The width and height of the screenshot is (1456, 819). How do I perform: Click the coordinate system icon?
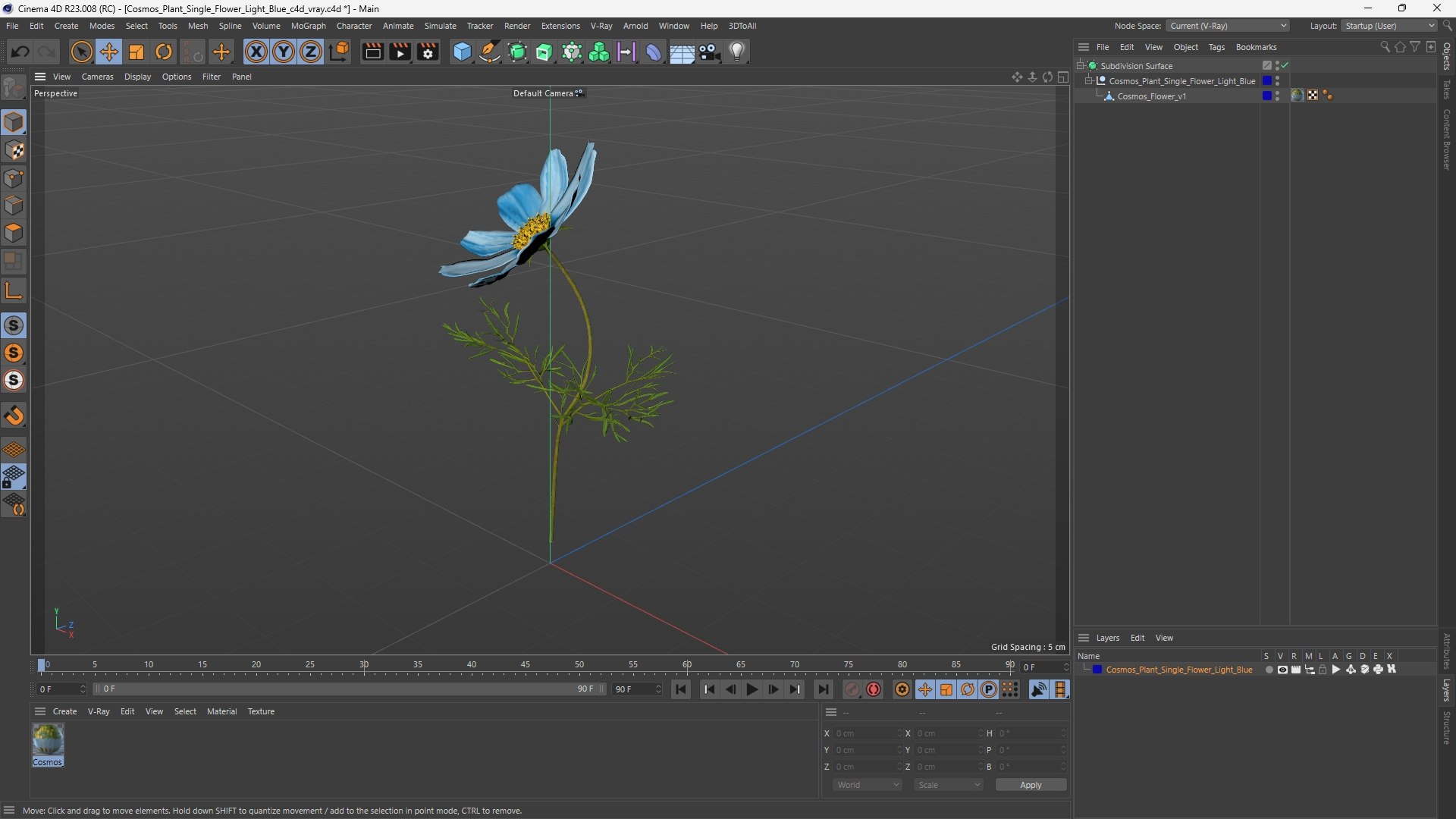pos(340,52)
